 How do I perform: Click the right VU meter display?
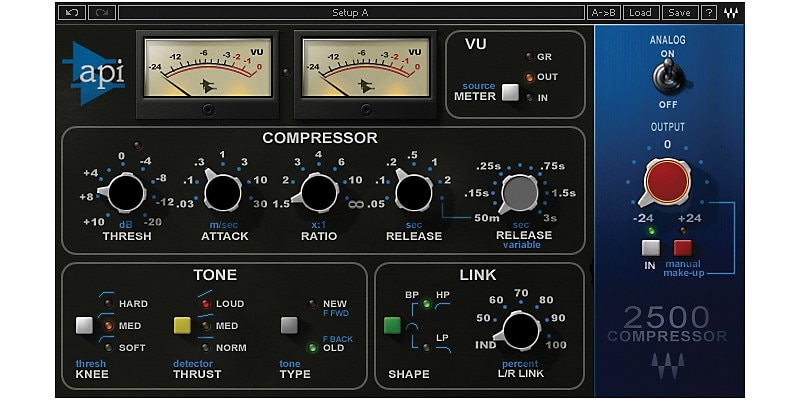[x=365, y=68]
